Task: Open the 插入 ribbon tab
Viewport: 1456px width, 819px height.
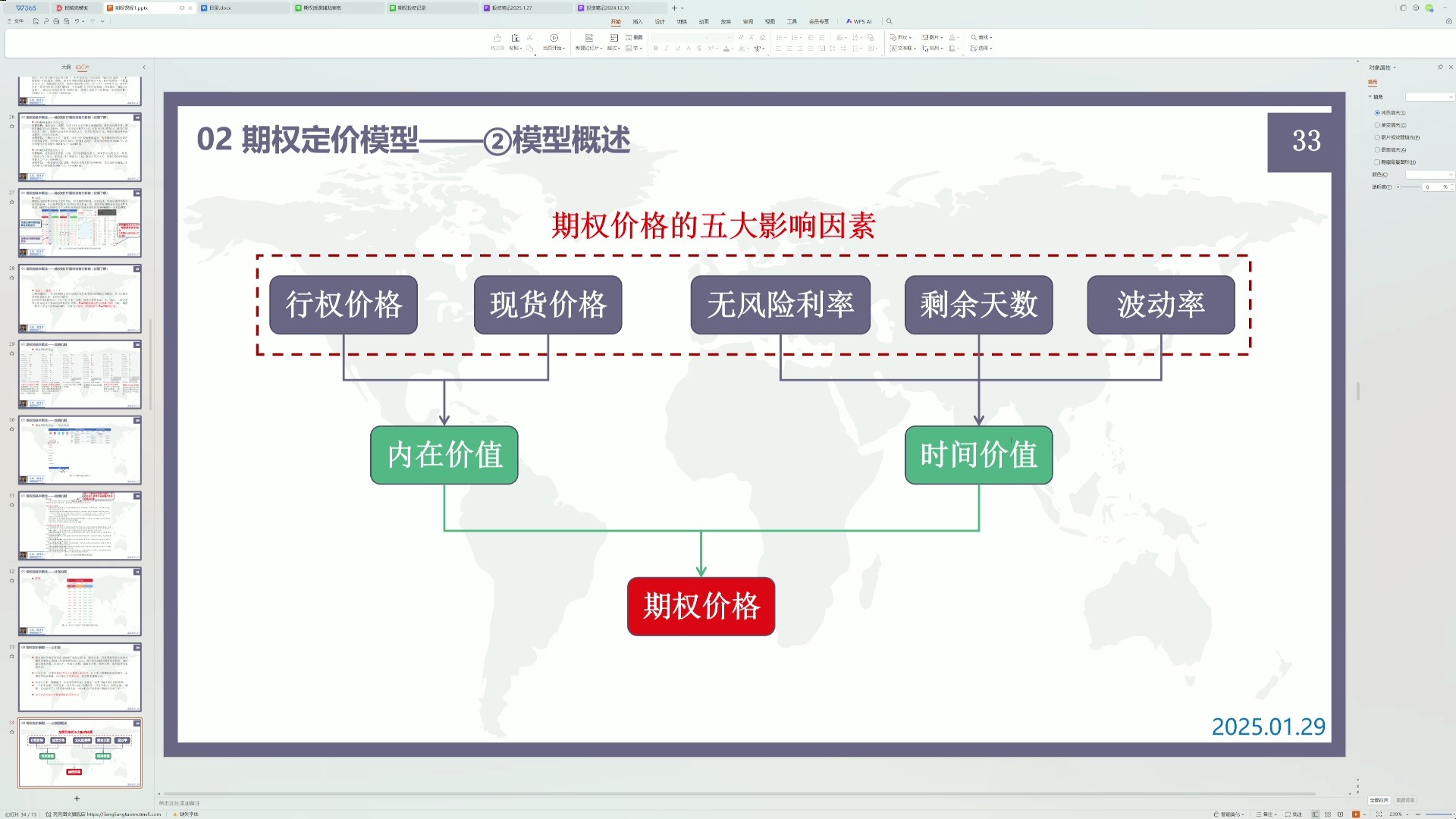Action: click(638, 21)
